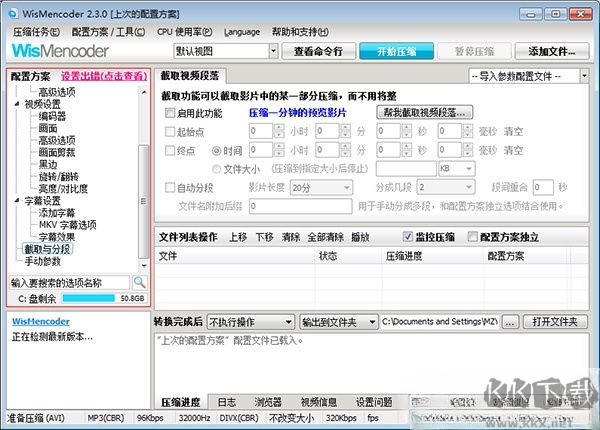Select 黑边 in the settings tree

click(48, 165)
